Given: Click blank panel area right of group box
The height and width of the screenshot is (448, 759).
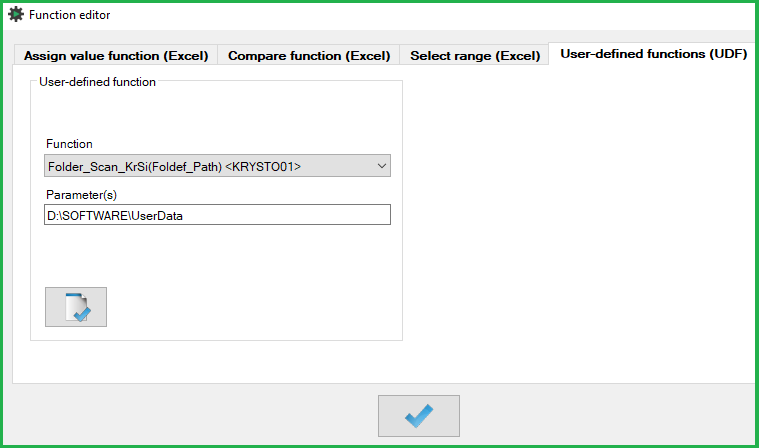Looking at the screenshot, I should (x=576, y=218).
